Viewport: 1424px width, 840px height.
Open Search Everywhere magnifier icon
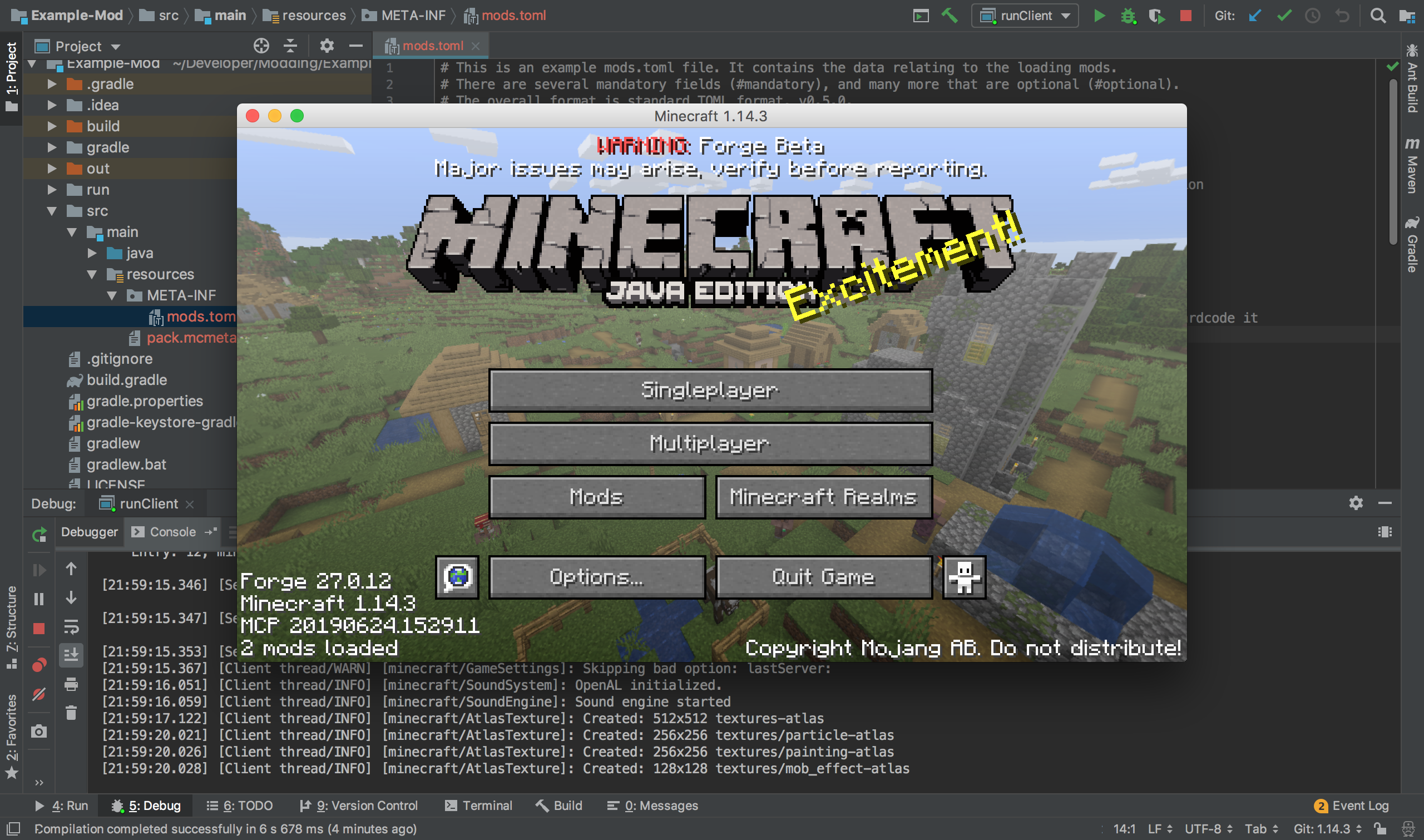point(1378,16)
